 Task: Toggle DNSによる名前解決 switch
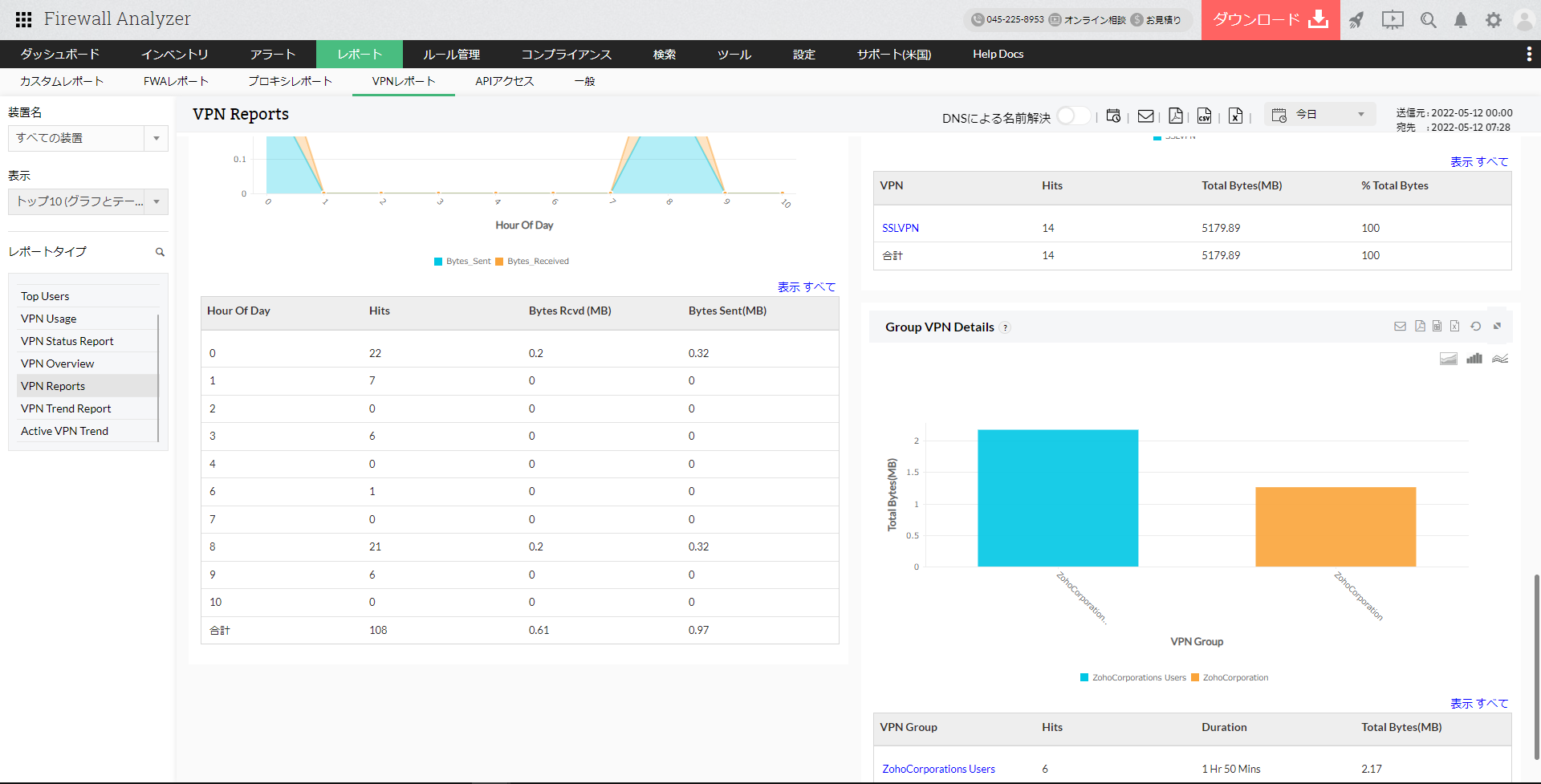coord(1073,116)
